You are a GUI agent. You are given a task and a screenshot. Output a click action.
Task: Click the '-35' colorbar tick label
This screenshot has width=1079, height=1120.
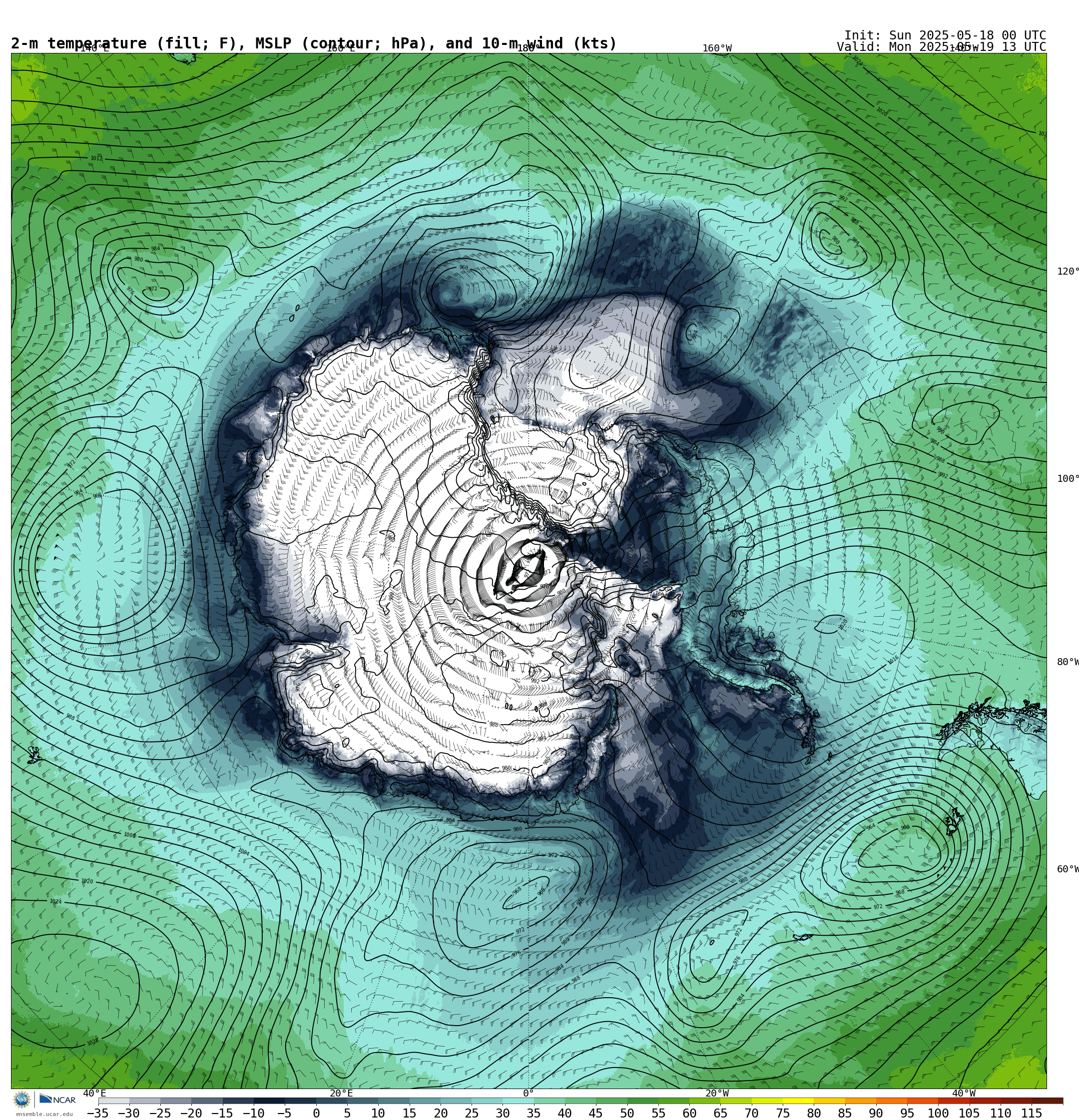97,1113
